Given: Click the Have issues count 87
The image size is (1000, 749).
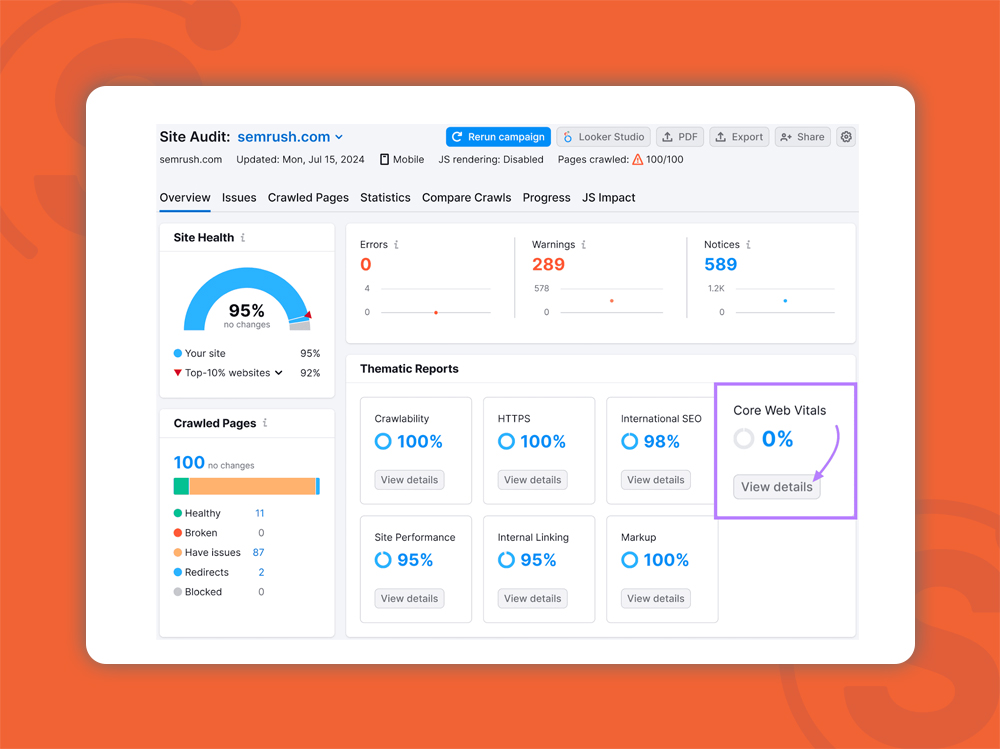Looking at the screenshot, I should [x=258, y=552].
